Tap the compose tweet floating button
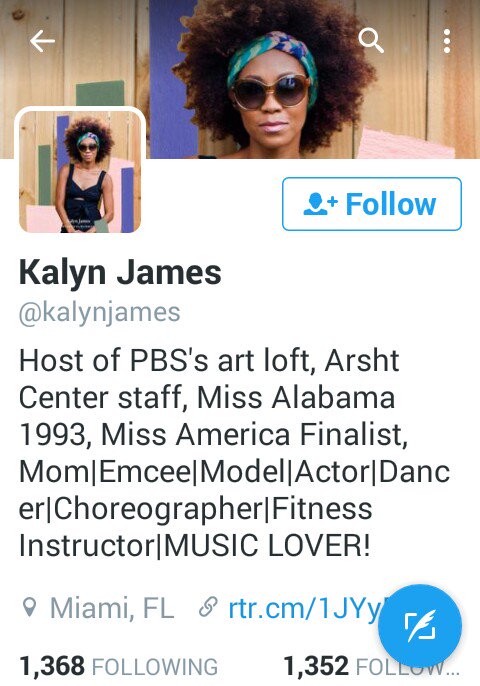Screen dimensions: 480x686 tap(420, 626)
